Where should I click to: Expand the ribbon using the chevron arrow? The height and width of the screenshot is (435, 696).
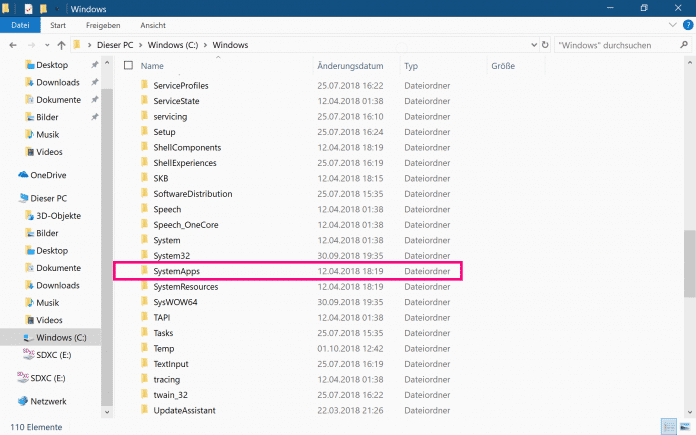pyautogui.click(x=671, y=25)
